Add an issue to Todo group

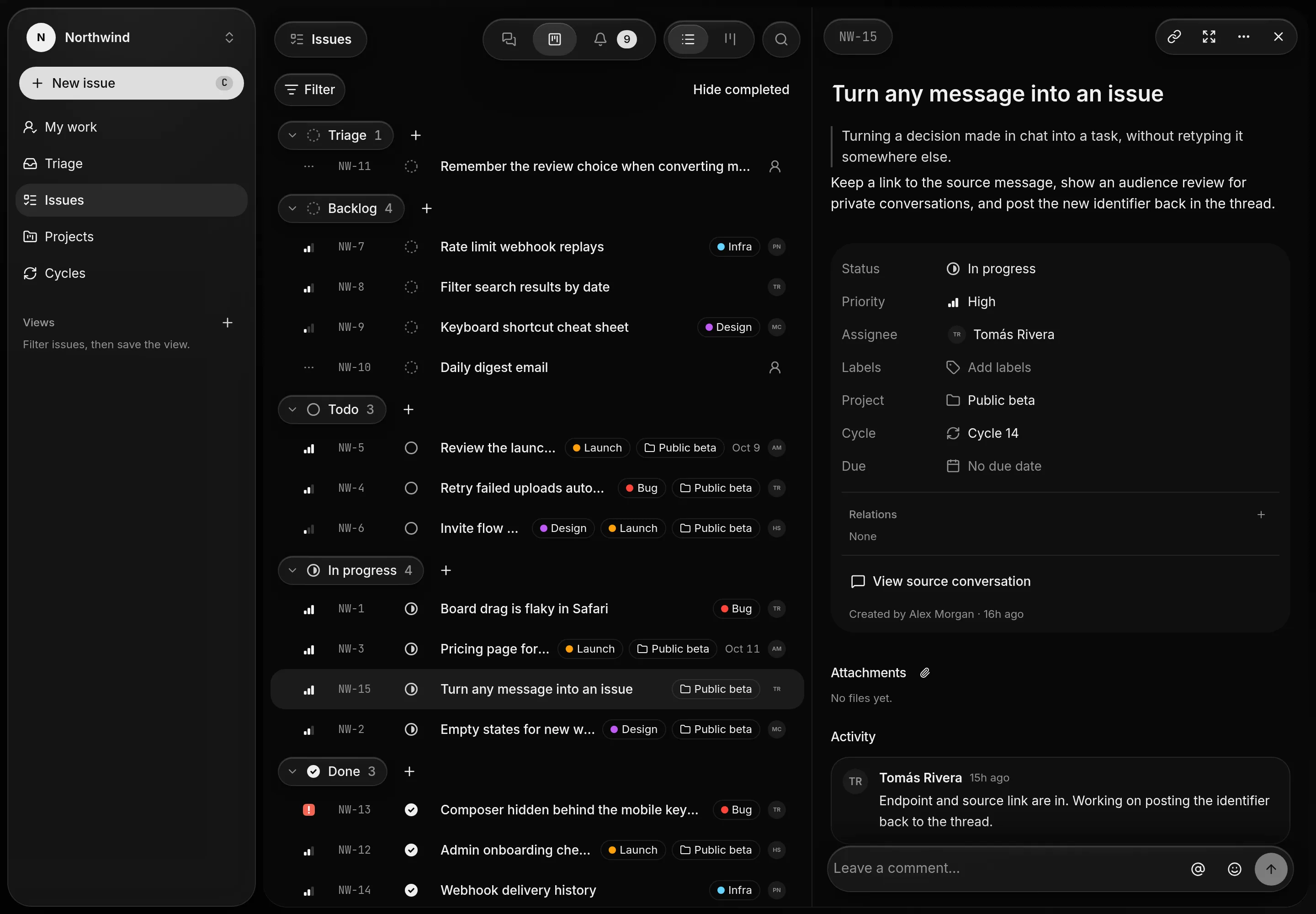409,409
